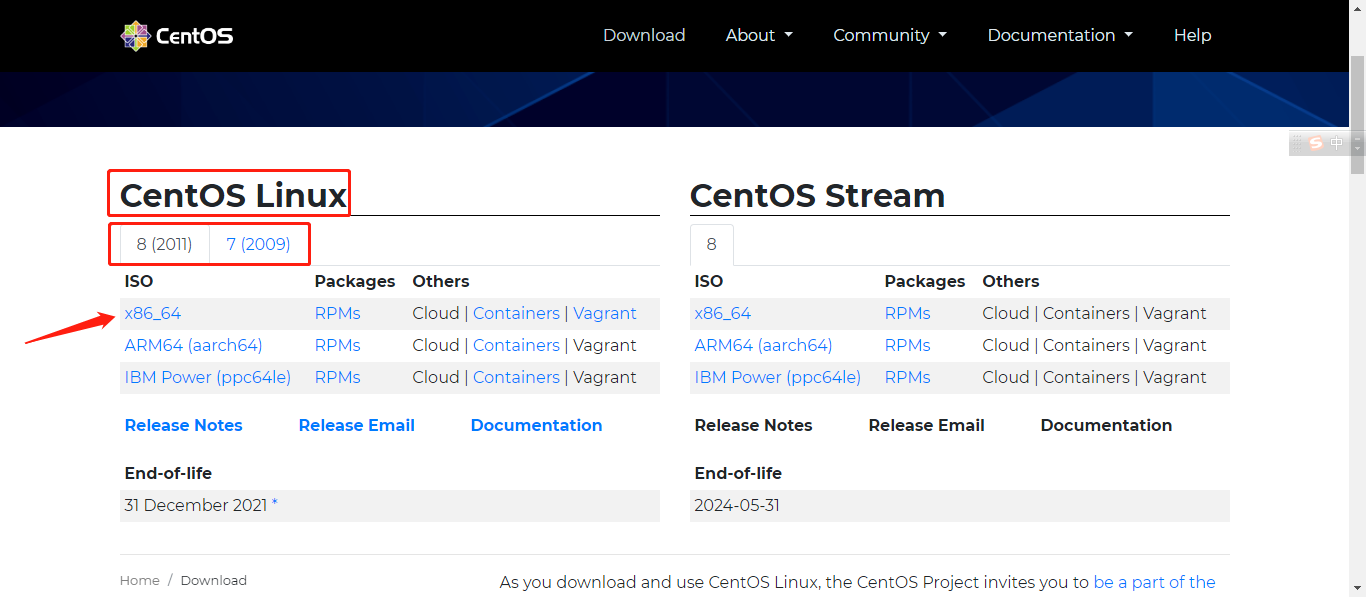1366x597 pixels.
Task: Open the x86_64 ISO link for CentOS Linux
Action: coord(152,312)
